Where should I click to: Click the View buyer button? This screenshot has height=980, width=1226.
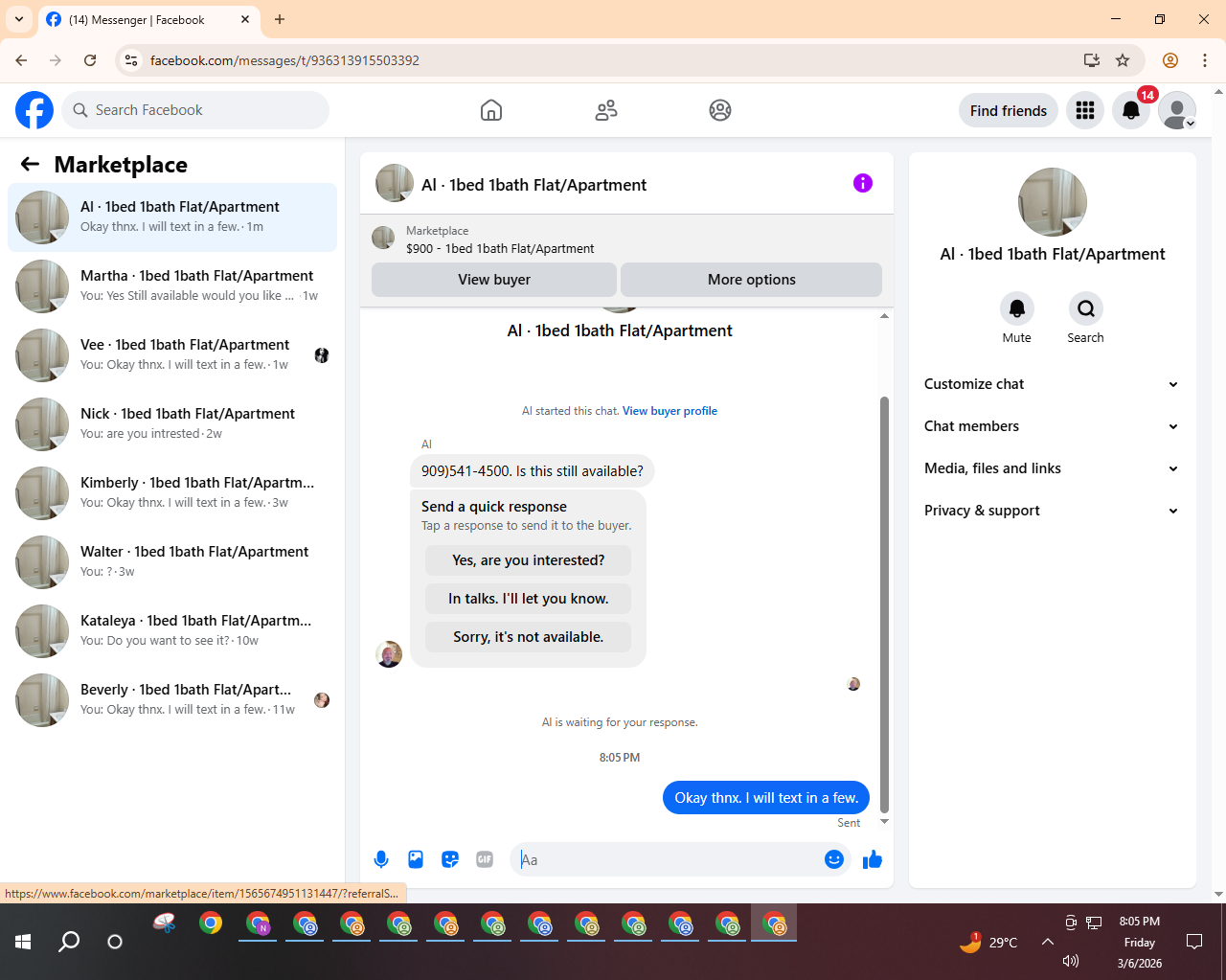pyautogui.click(x=494, y=280)
